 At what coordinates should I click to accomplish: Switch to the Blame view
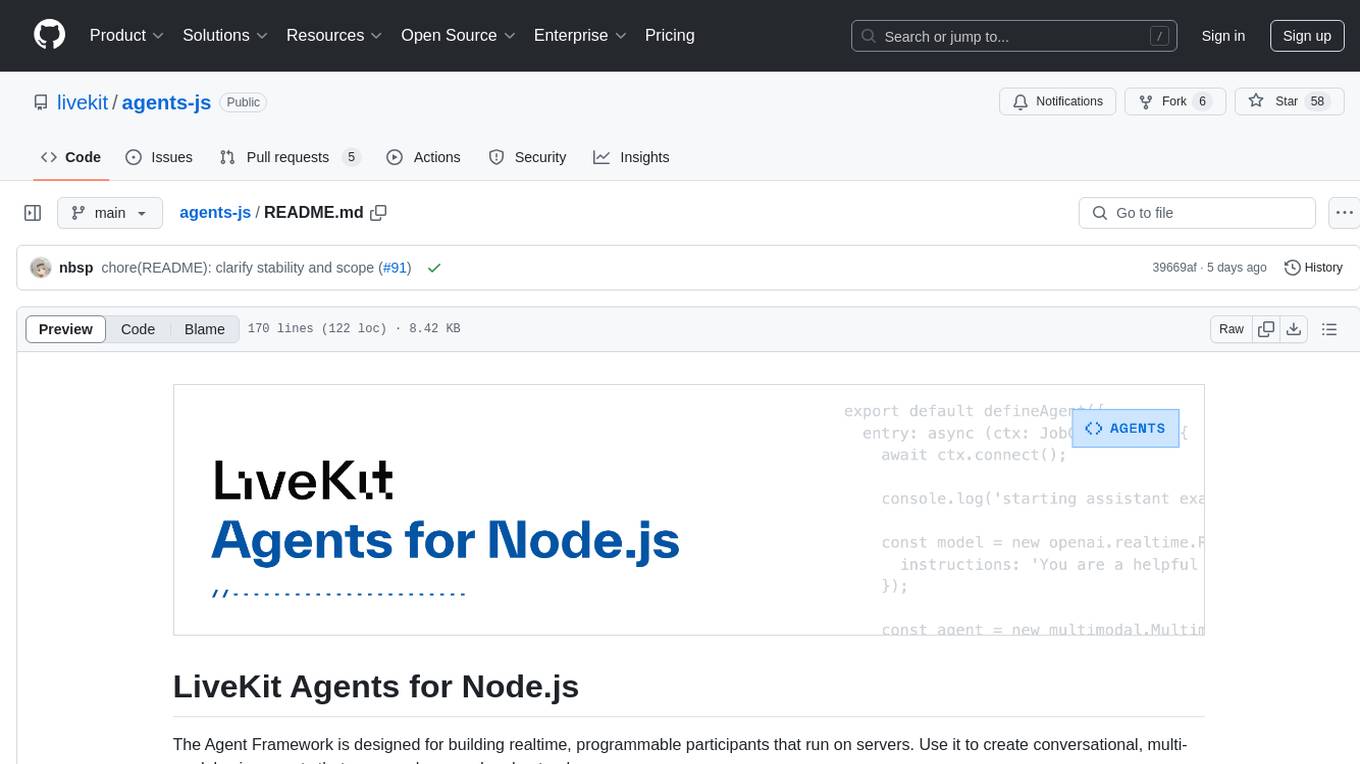(204, 329)
